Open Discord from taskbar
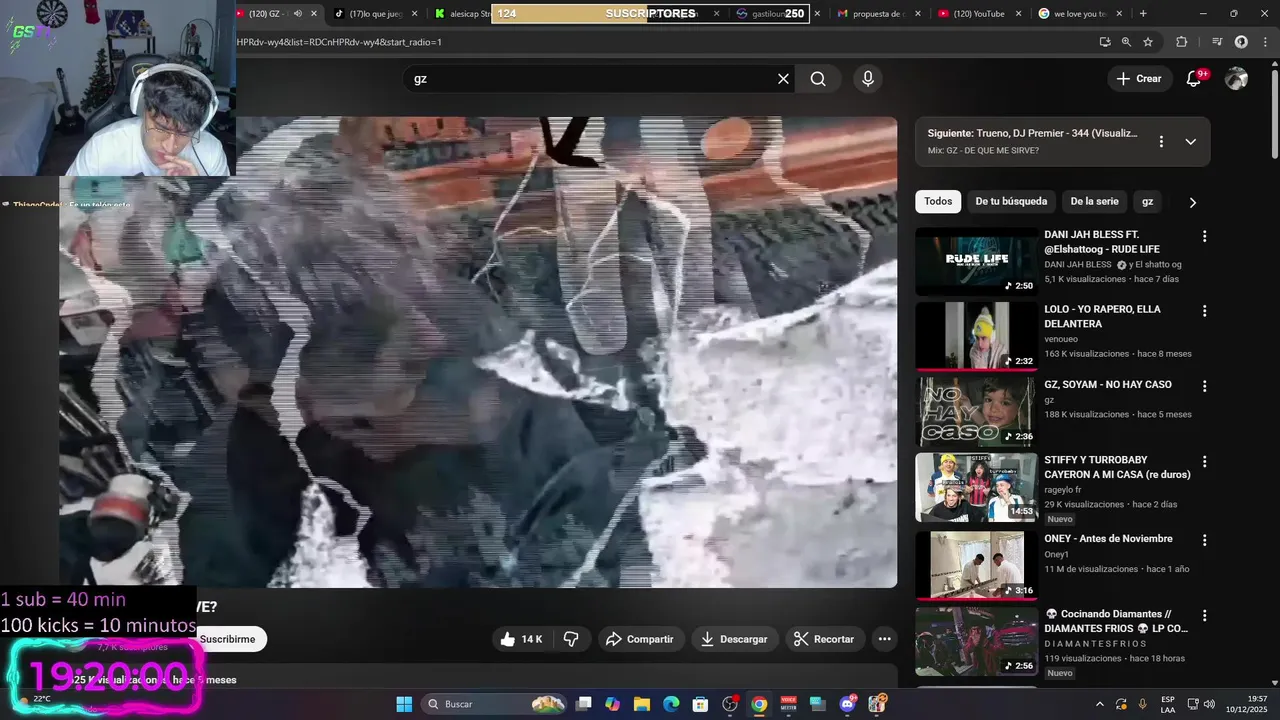 848,704
